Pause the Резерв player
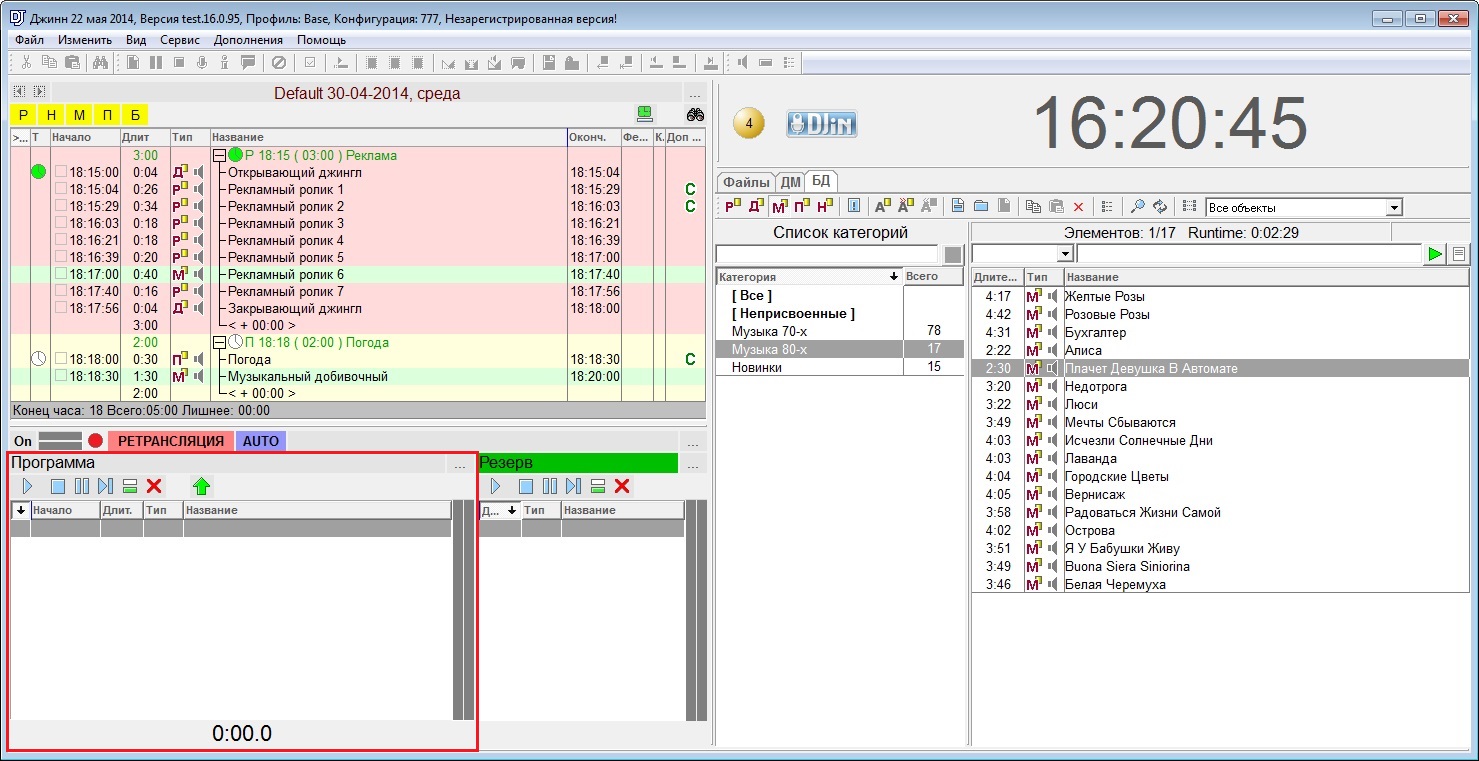The height and width of the screenshot is (761, 1479). pyautogui.click(x=550, y=486)
